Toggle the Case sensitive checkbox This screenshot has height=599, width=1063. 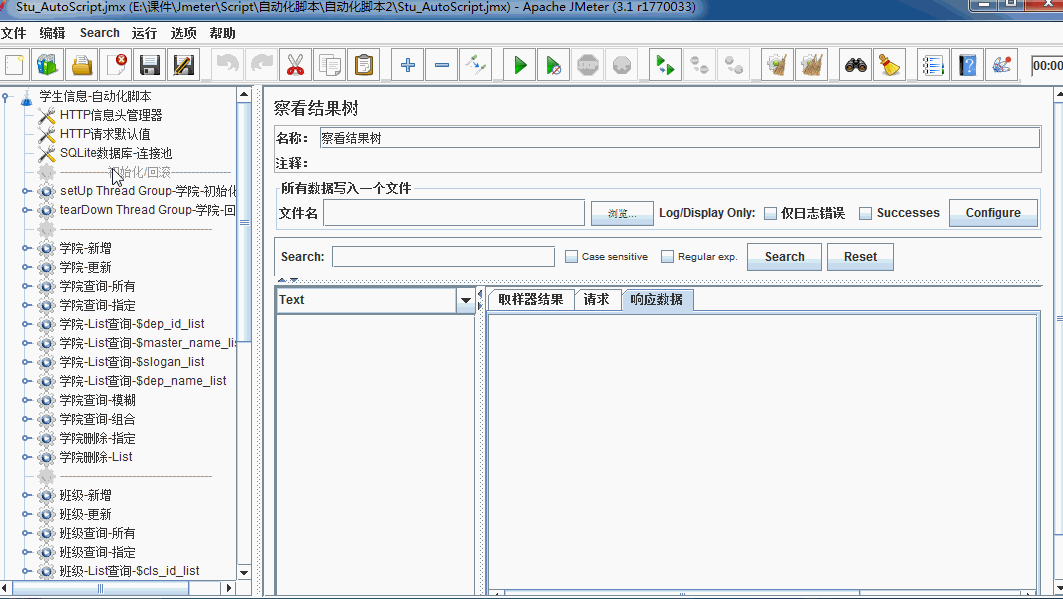[571, 257]
